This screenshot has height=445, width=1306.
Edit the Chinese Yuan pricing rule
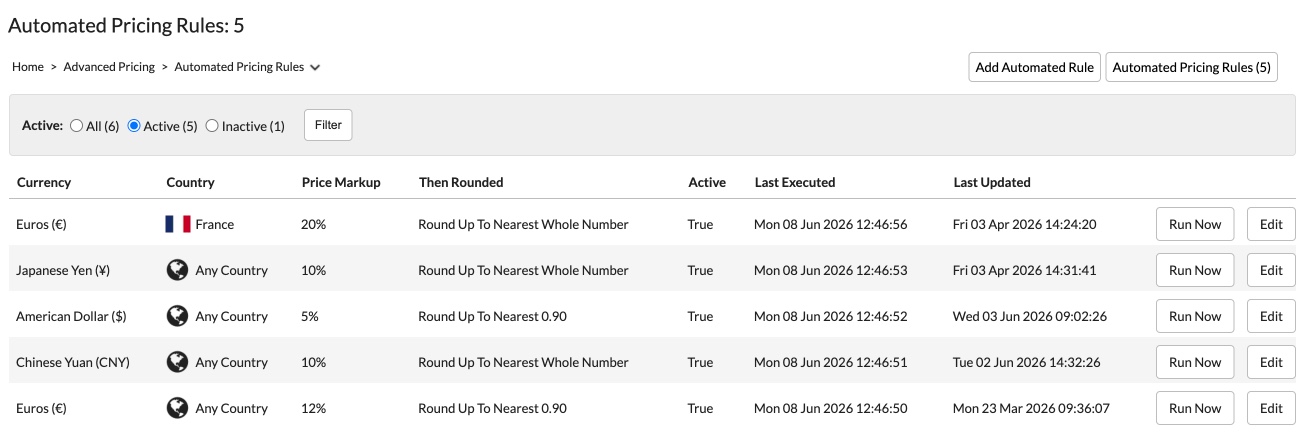1271,362
